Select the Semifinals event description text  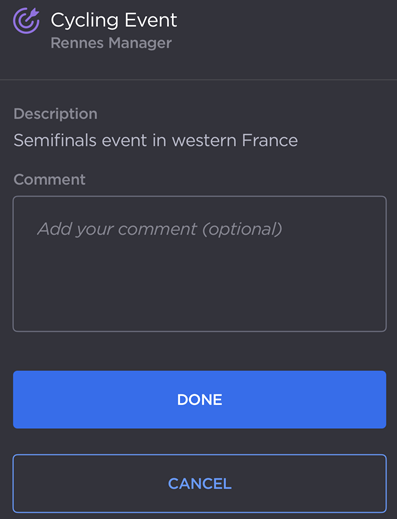click(x=155, y=140)
